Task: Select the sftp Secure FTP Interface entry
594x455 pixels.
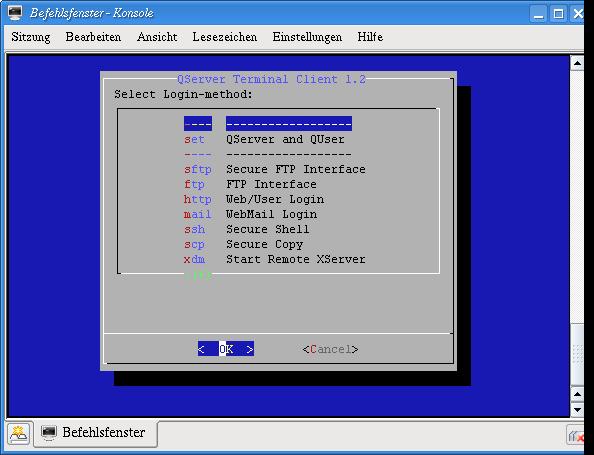Action: coord(275,169)
